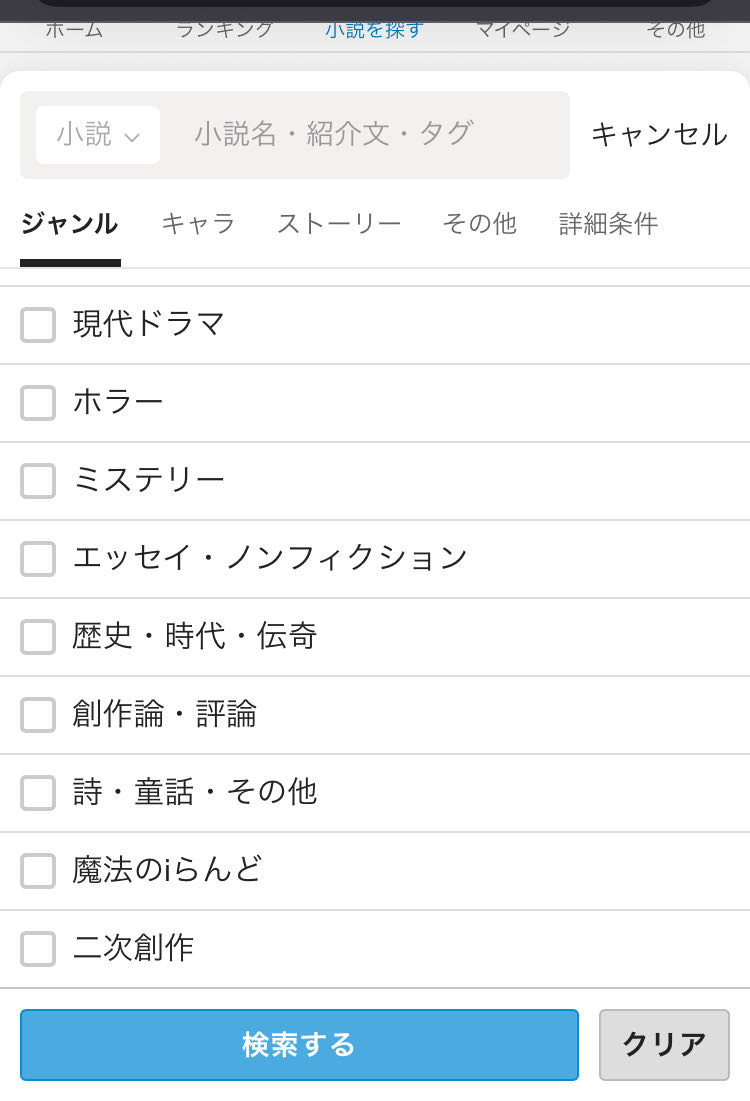Open the 詳細条件 tab

[608, 224]
